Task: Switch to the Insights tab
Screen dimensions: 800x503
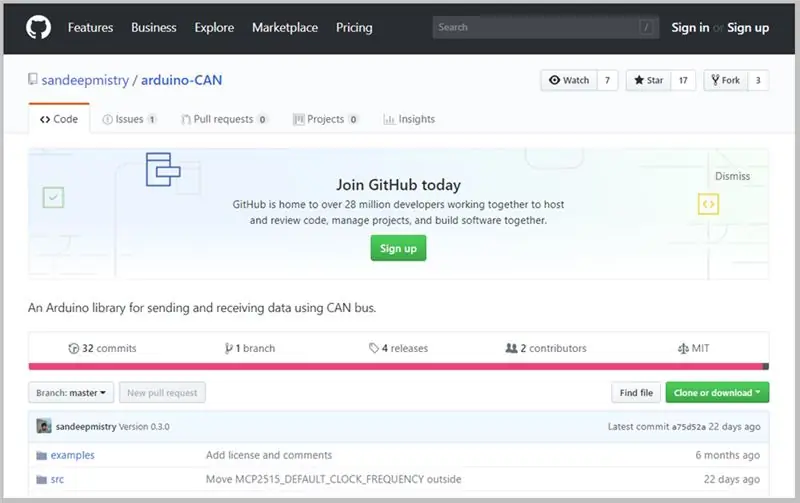Action: point(409,119)
